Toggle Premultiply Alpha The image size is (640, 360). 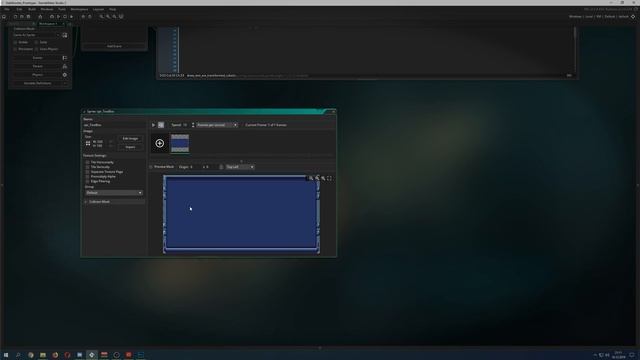87,177
